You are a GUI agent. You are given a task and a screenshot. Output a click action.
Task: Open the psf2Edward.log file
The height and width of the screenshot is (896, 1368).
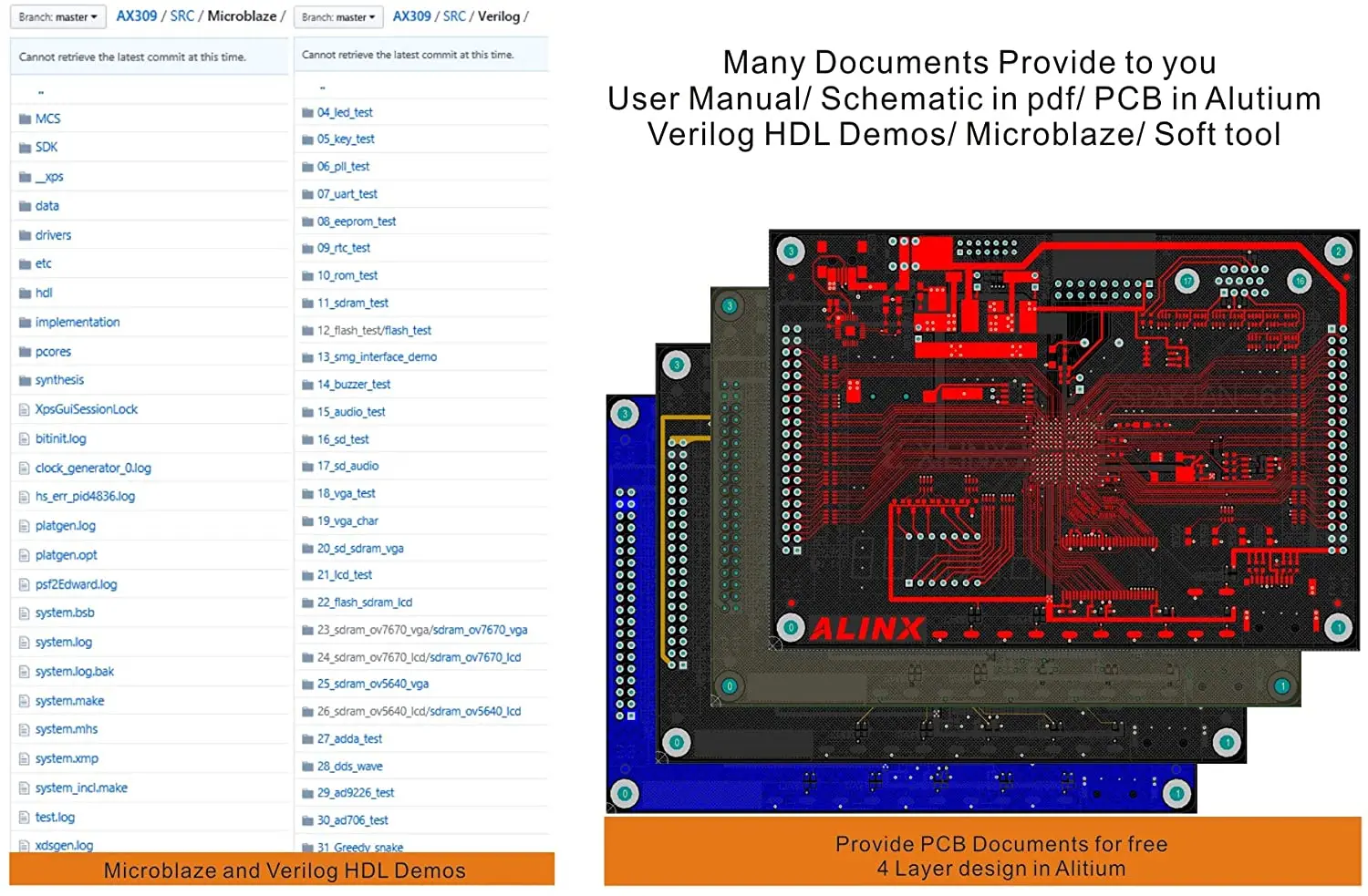77,584
